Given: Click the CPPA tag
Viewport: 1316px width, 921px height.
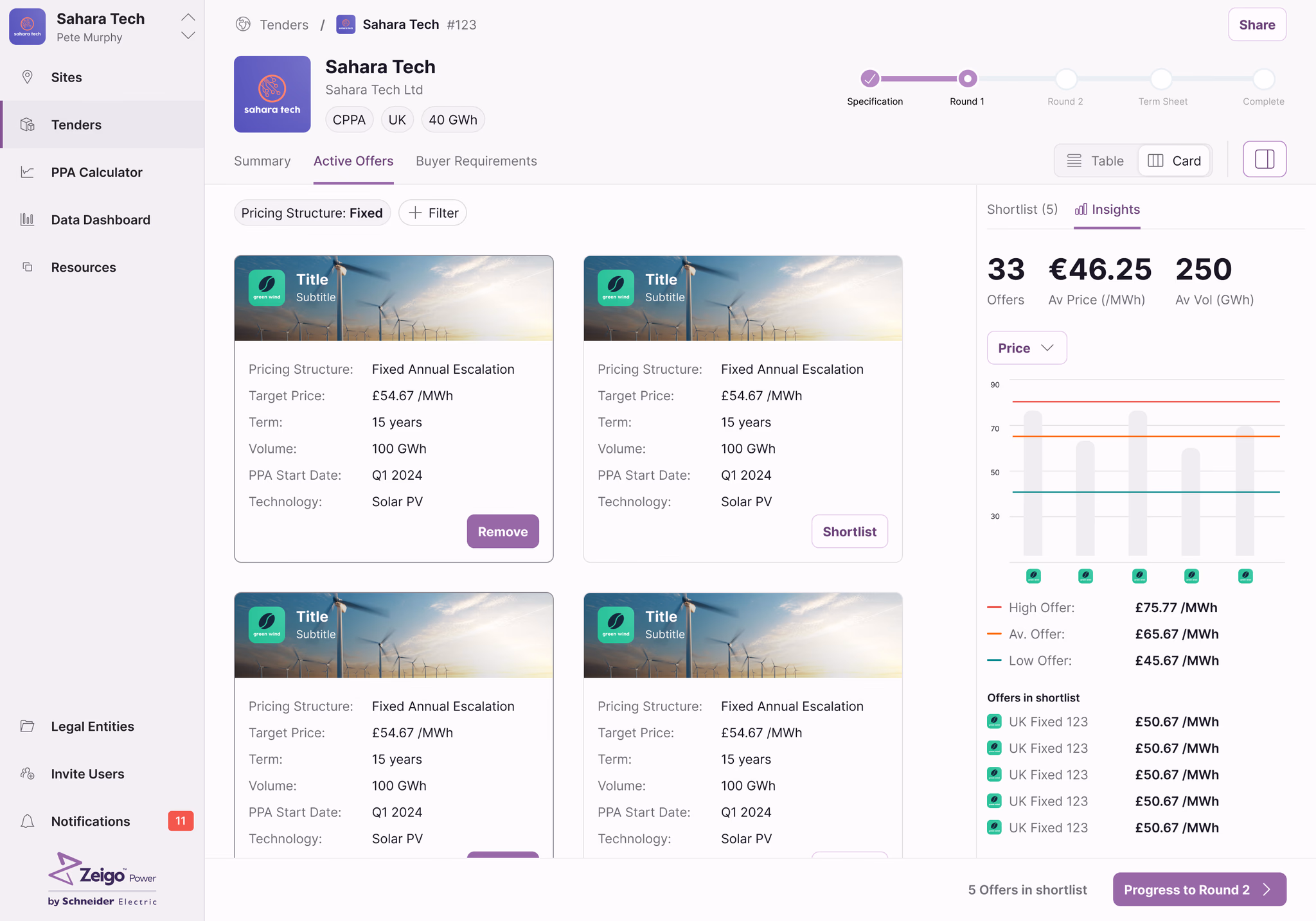Looking at the screenshot, I should 349,120.
